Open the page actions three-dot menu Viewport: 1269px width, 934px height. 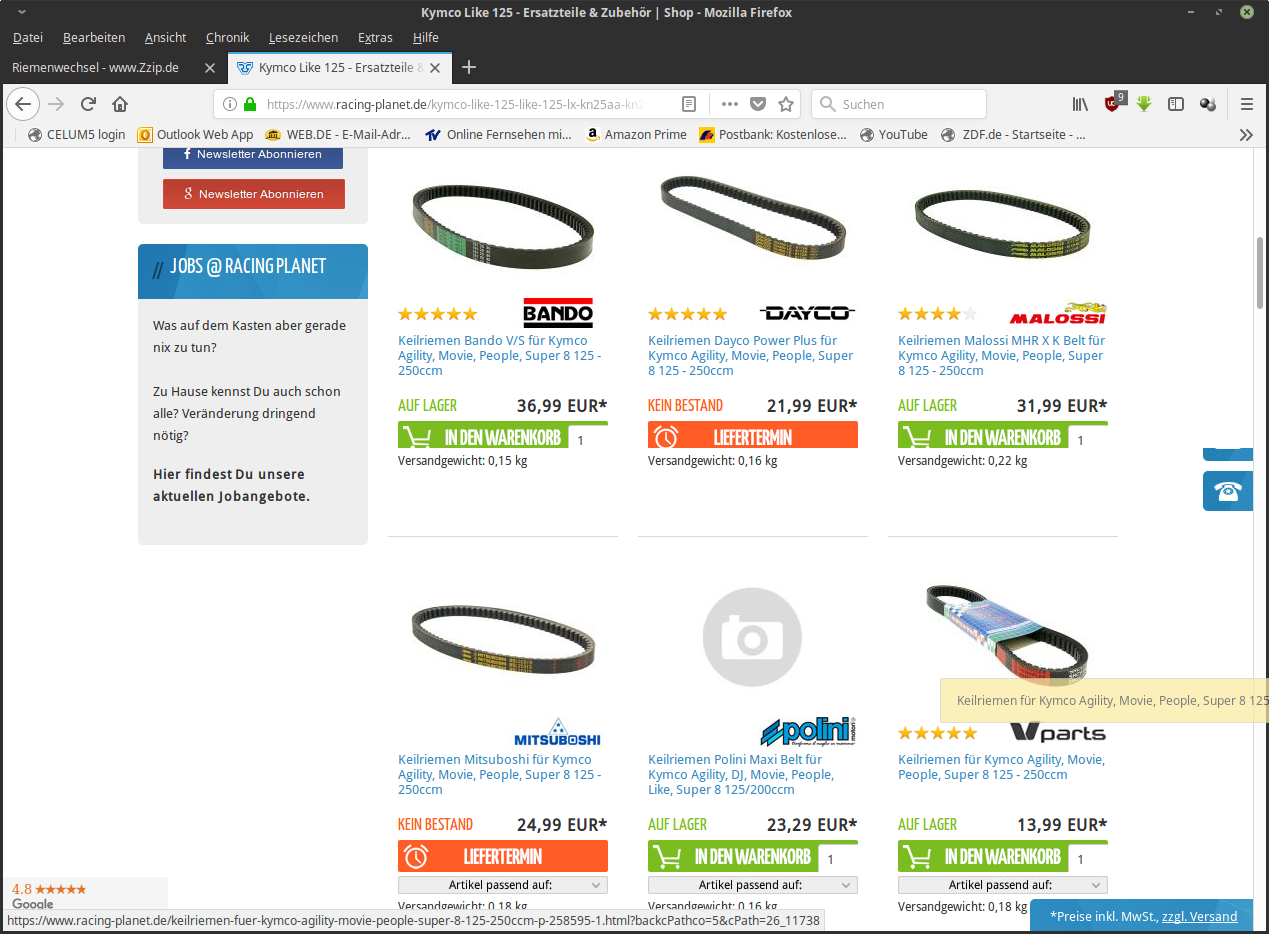[x=730, y=104]
